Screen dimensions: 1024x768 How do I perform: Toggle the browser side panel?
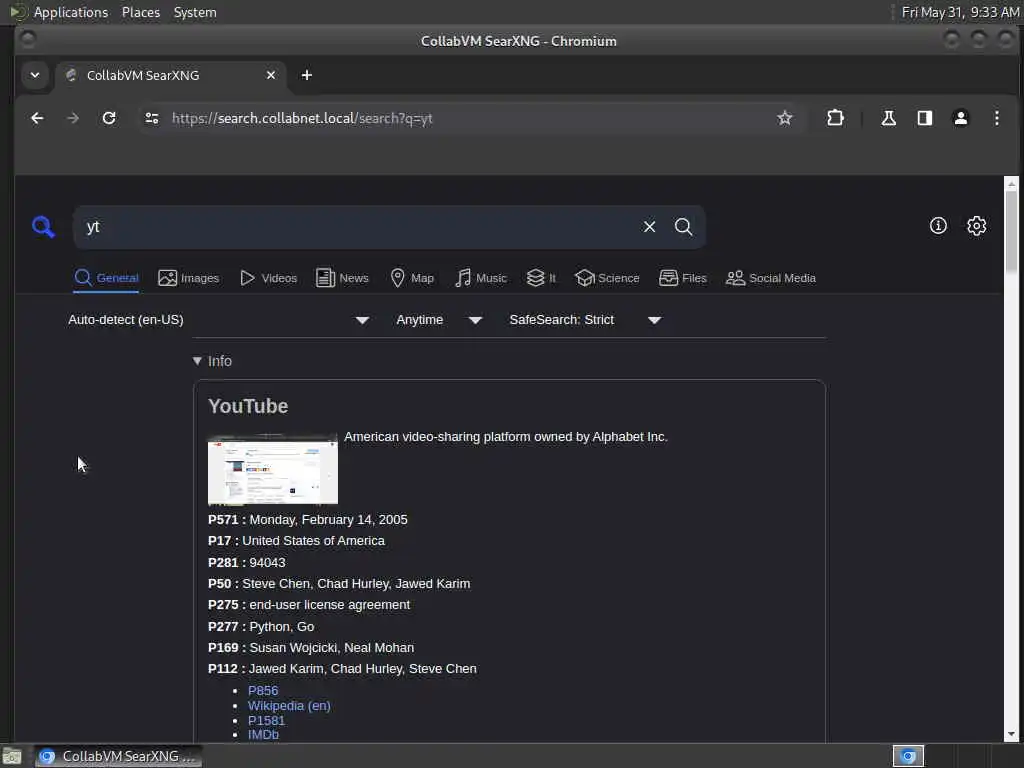pyautogui.click(x=925, y=118)
